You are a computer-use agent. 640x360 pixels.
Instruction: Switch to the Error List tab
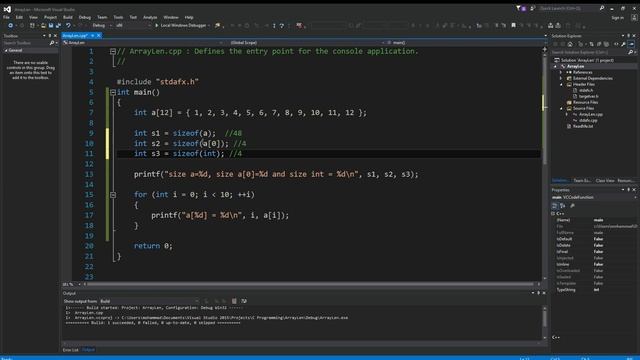(70, 350)
